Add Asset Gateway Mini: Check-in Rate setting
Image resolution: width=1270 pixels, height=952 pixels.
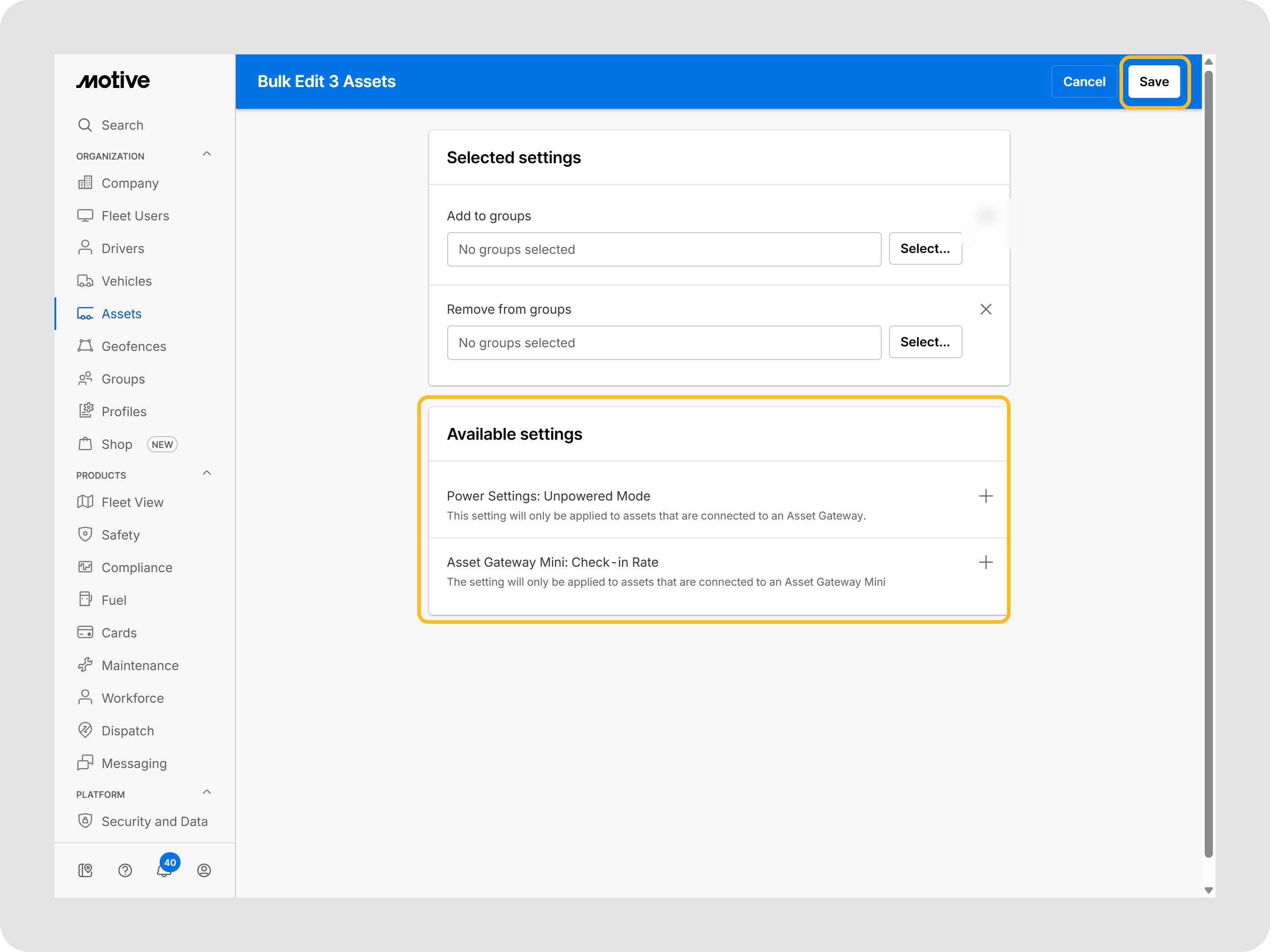pyautogui.click(x=985, y=562)
